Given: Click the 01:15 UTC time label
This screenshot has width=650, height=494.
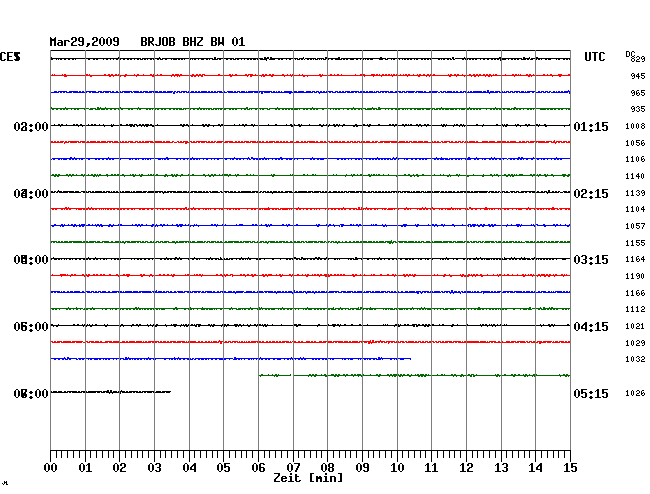Looking at the screenshot, I should coord(591,127).
